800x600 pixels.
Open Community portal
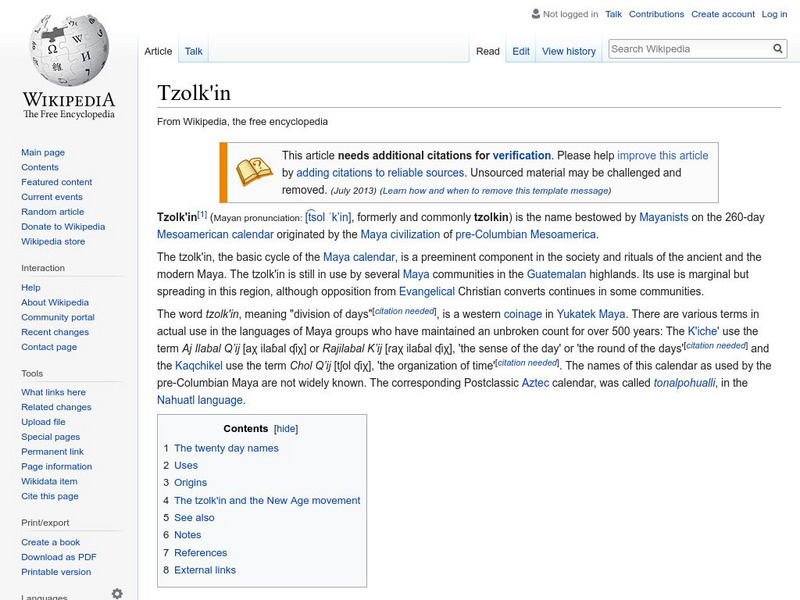click(58, 317)
